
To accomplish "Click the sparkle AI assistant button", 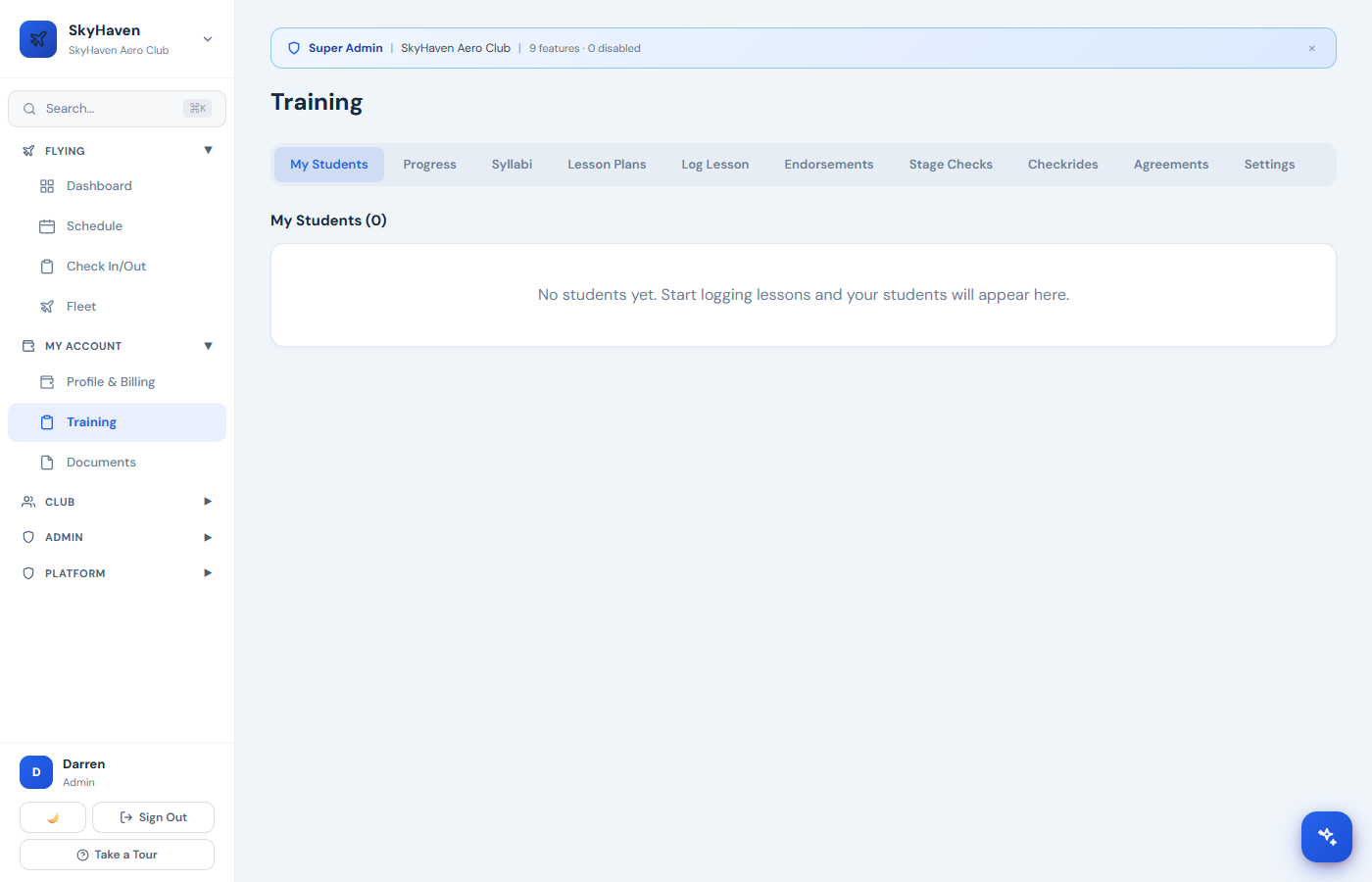I will [x=1326, y=836].
